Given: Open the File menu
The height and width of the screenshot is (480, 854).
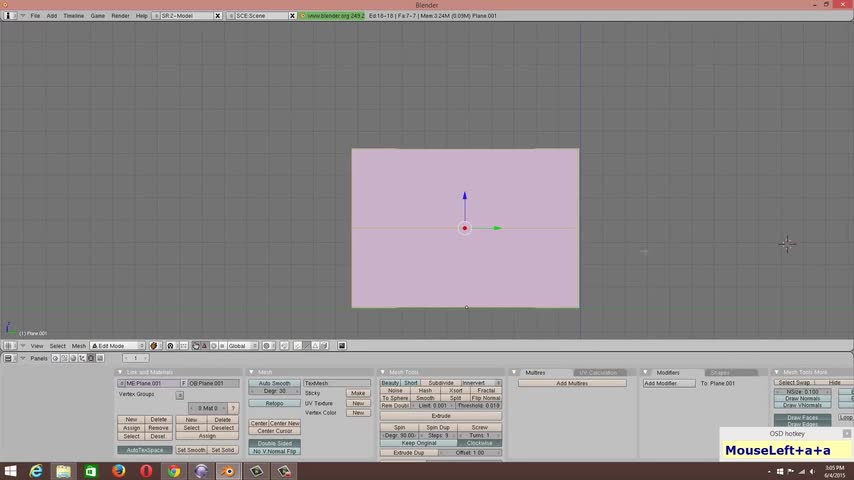Looking at the screenshot, I should pyautogui.click(x=35, y=16).
